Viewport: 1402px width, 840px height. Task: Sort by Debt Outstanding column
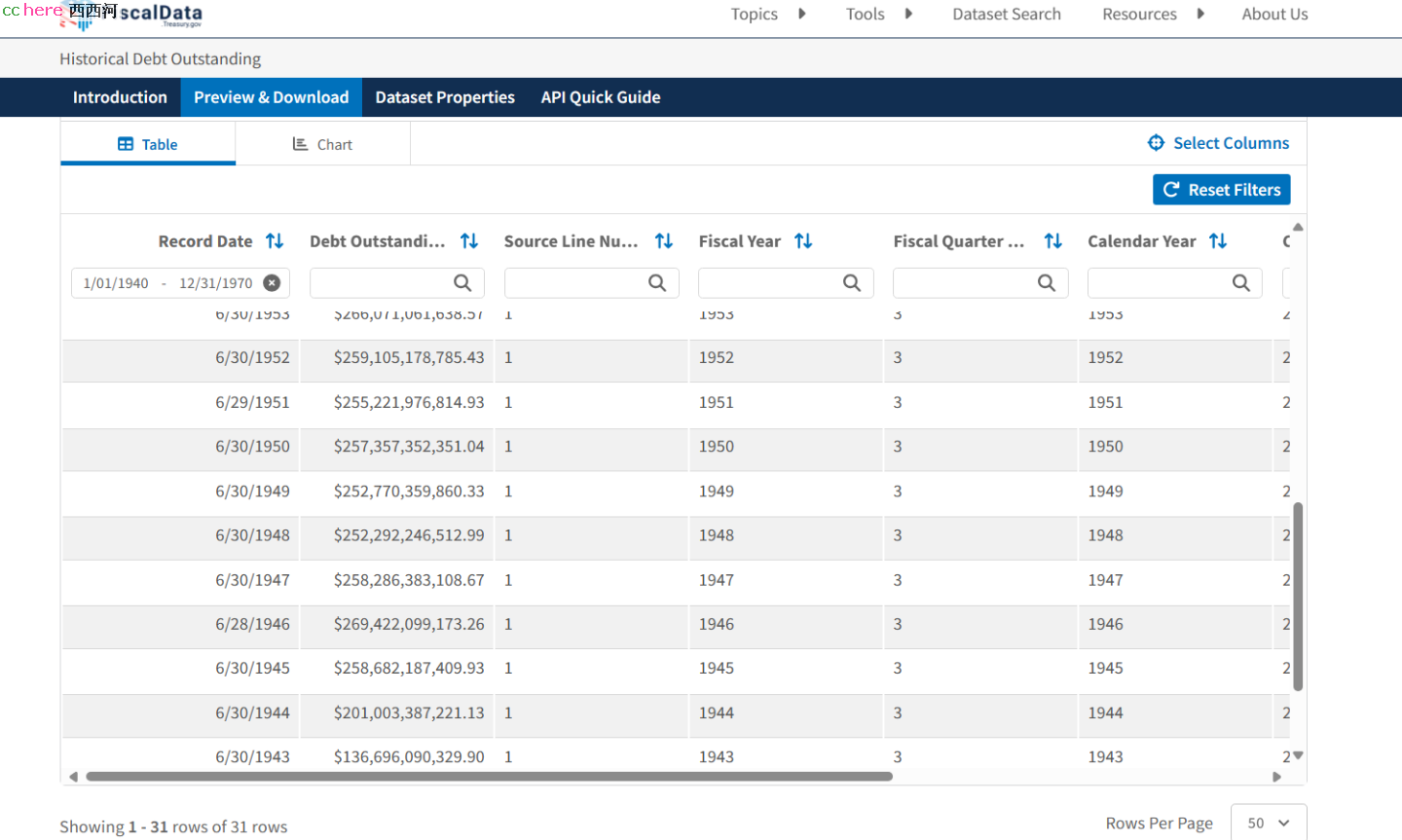[469, 240]
